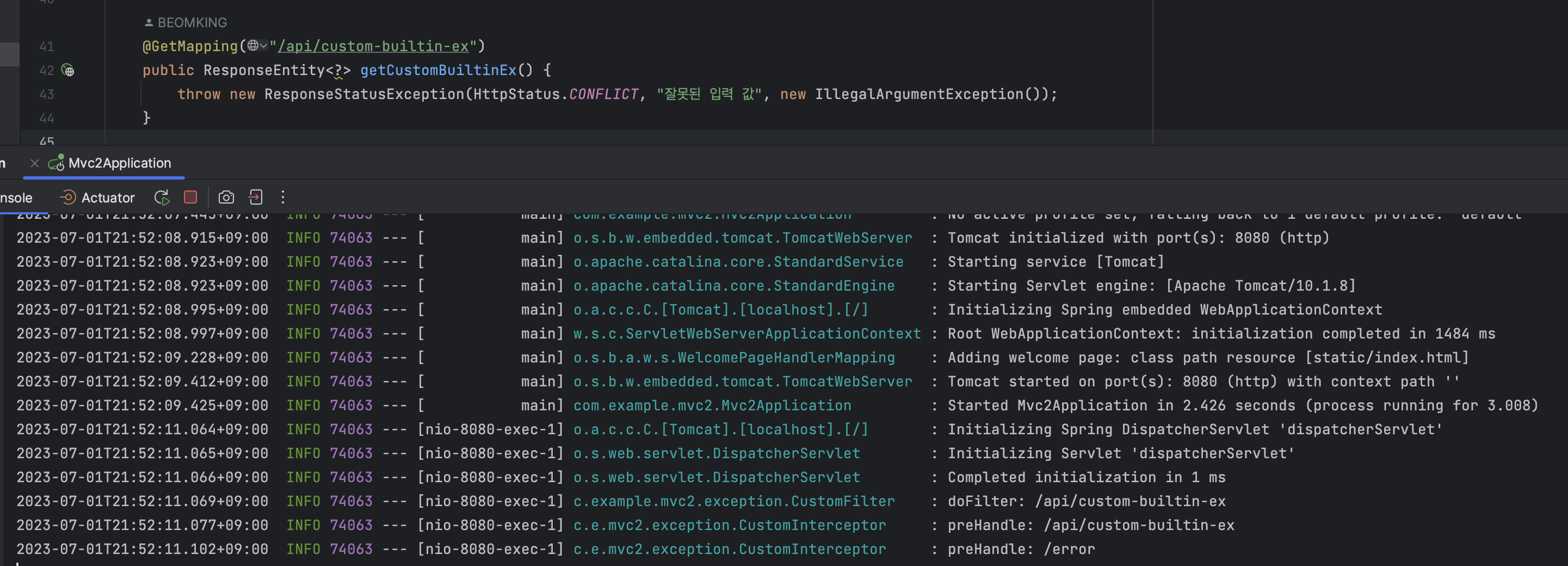Click 'Started Mvc2Application in 2.426 seconds' message
Image resolution: width=1568 pixels, height=566 pixels.
point(1243,405)
